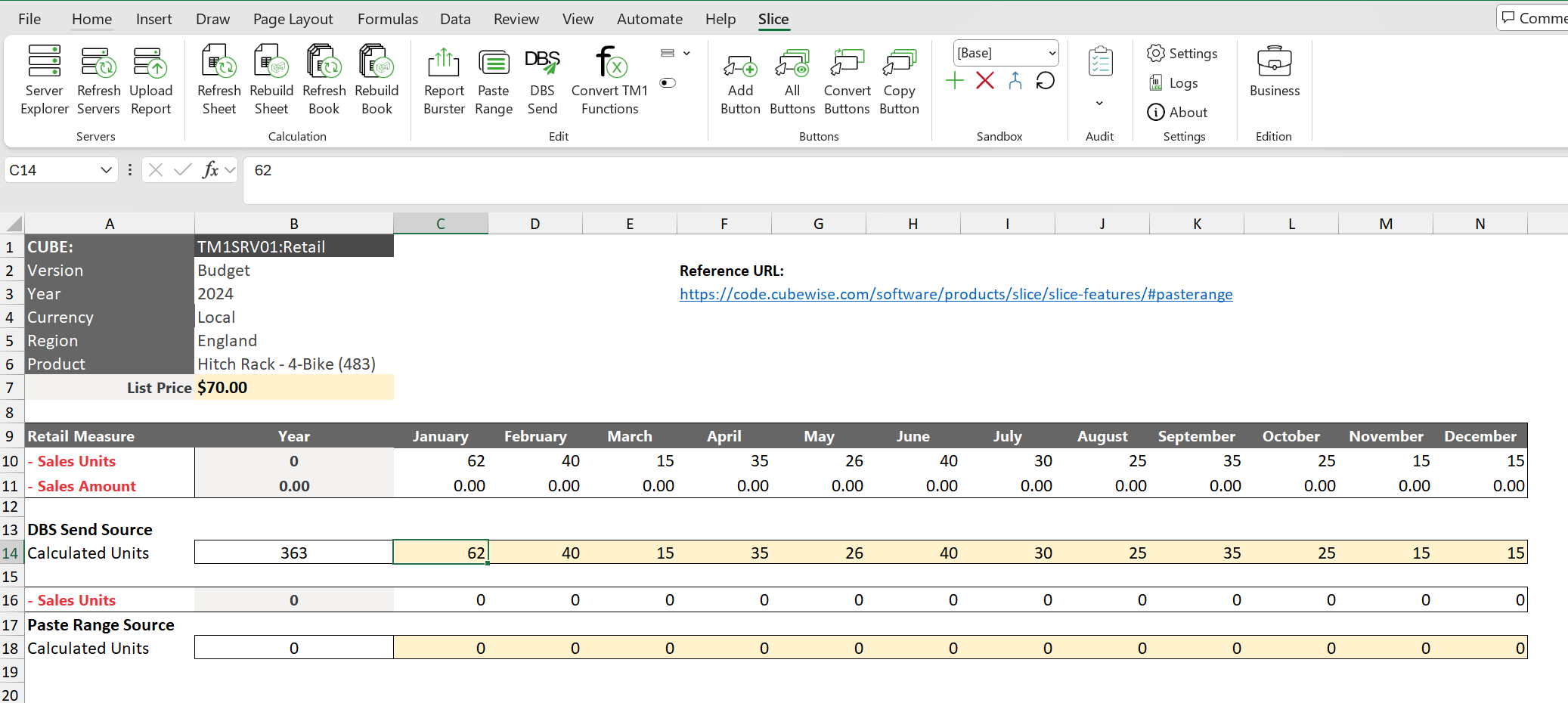Image resolution: width=1568 pixels, height=703 pixels.
Task: Show All Buttons
Action: point(792,80)
